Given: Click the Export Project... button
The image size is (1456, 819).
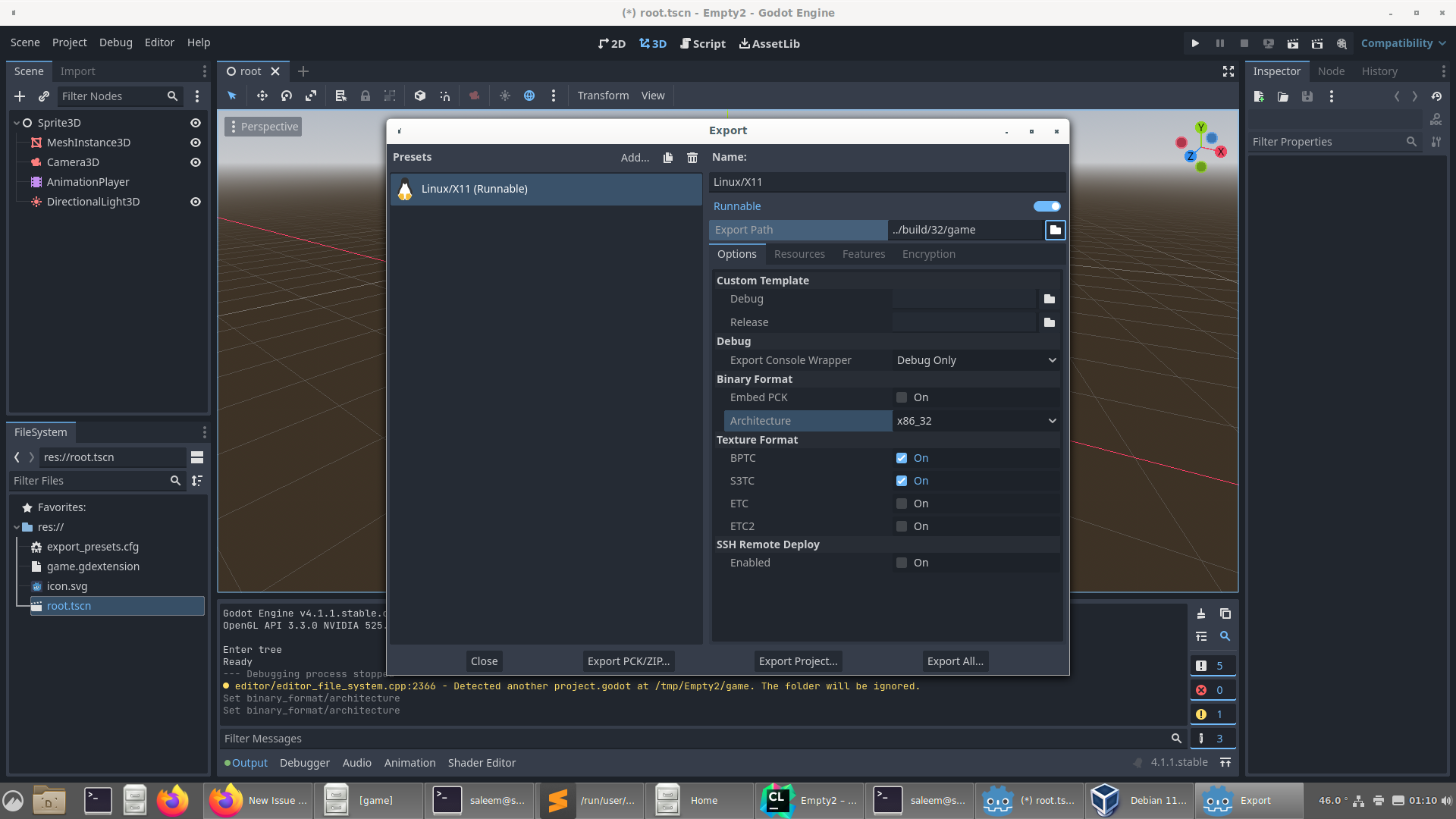Looking at the screenshot, I should pos(798,661).
